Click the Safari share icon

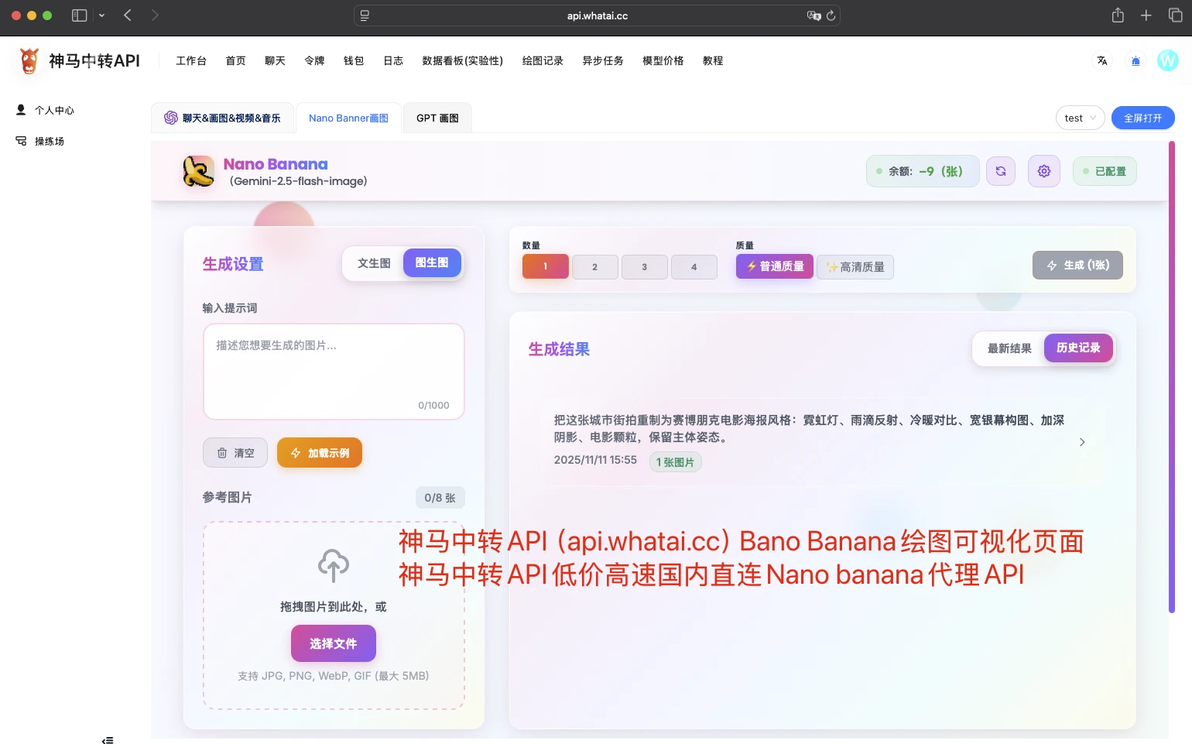click(1118, 15)
